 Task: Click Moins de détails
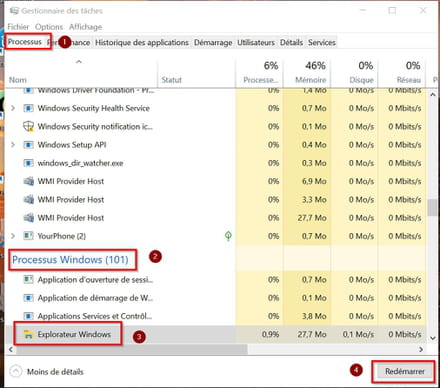coord(55,372)
